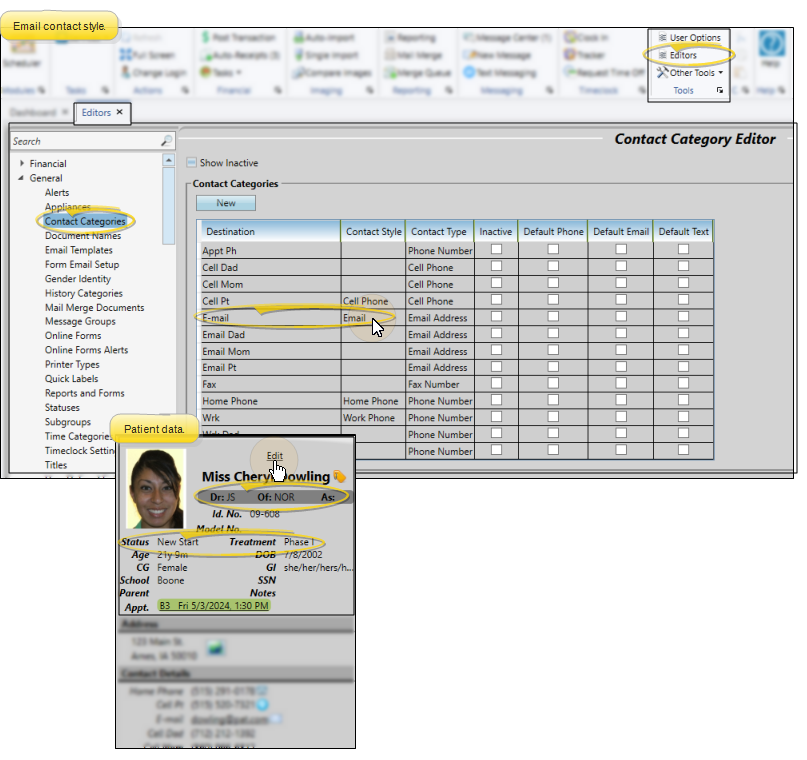
Task: Click the search magnifier in the editor list
Action: pos(166,141)
